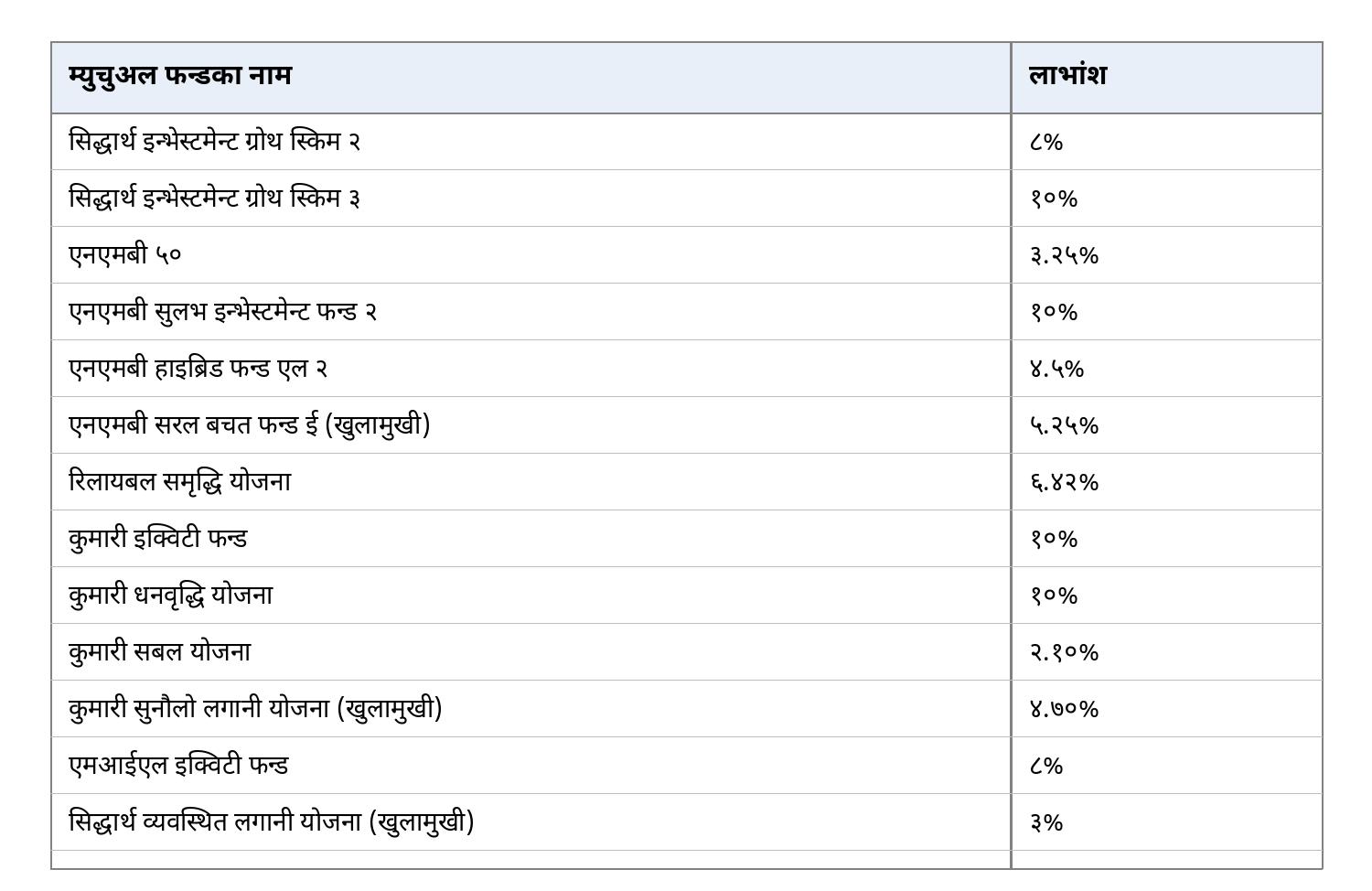Click कुमारी सुनौलो लगानी योजना cell
1372x891 pixels.
click(x=531, y=709)
